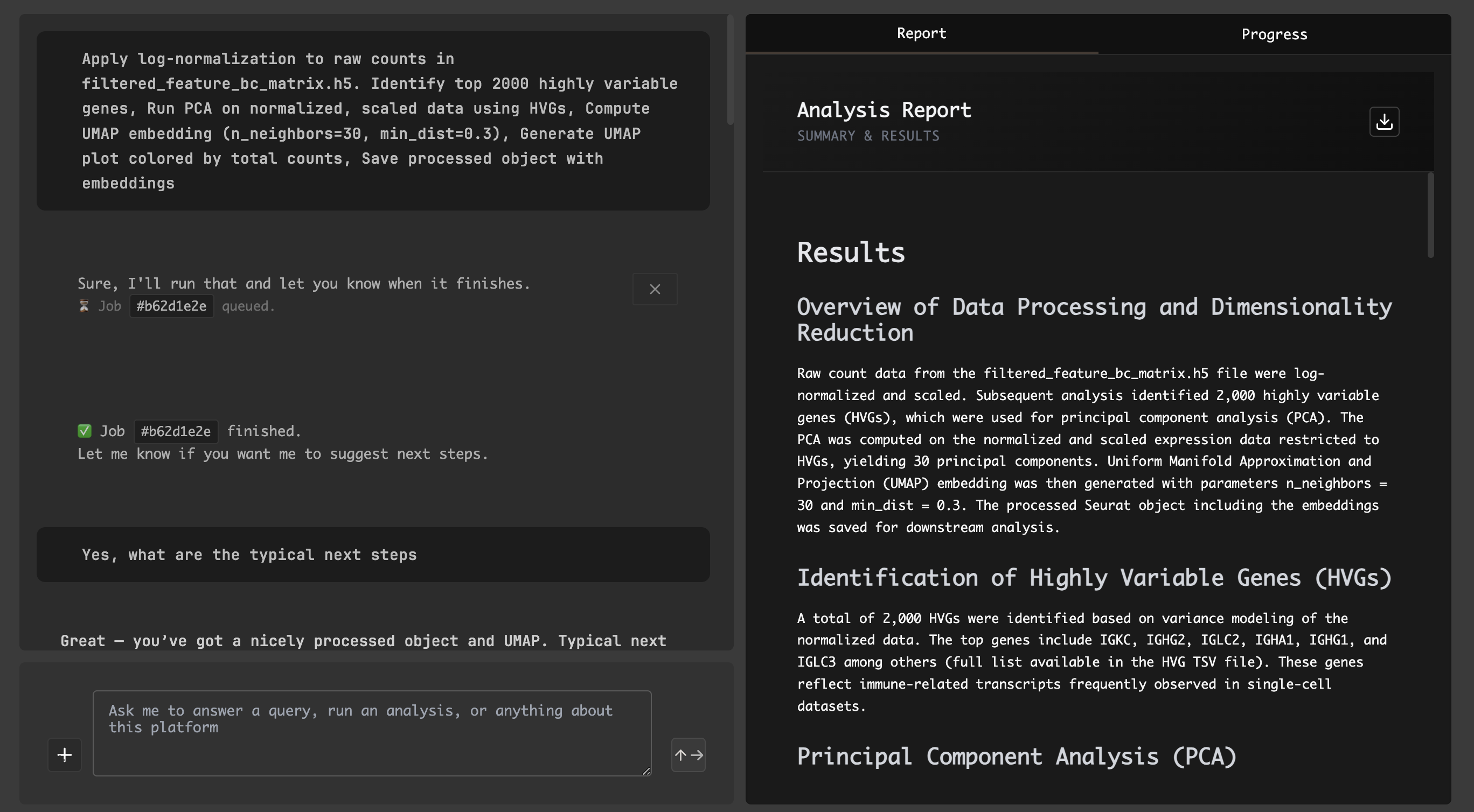The width and height of the screenshot is (1474, 812).
Task: Click the green checkmark on the finished job
Action: pyautogui.click(x=84, y=431)
